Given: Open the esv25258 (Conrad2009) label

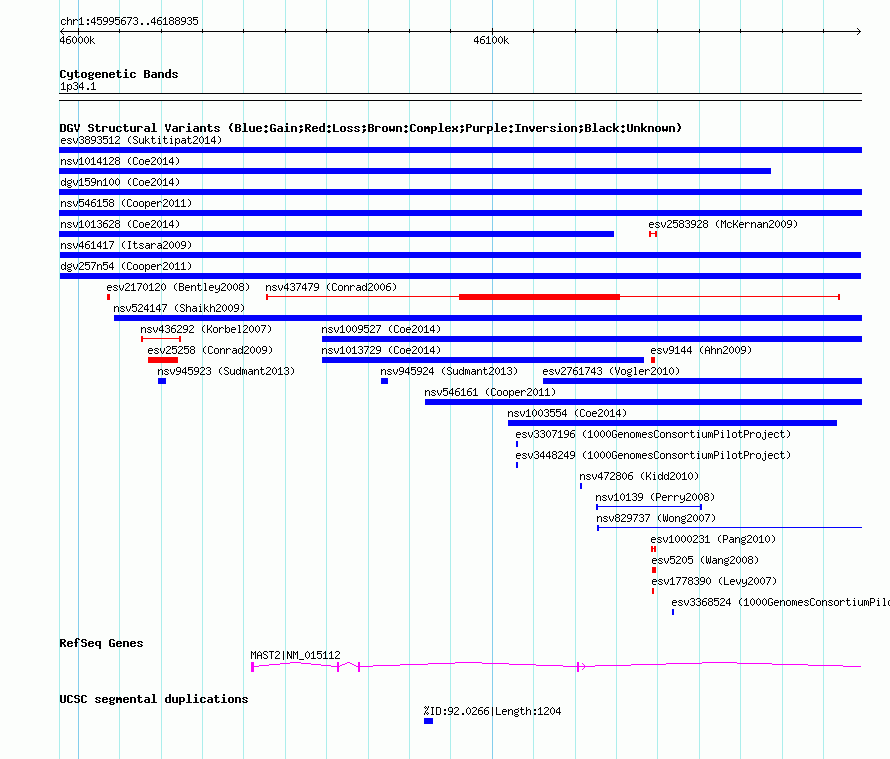Looking at the screenshot, I should click(210, 350).
